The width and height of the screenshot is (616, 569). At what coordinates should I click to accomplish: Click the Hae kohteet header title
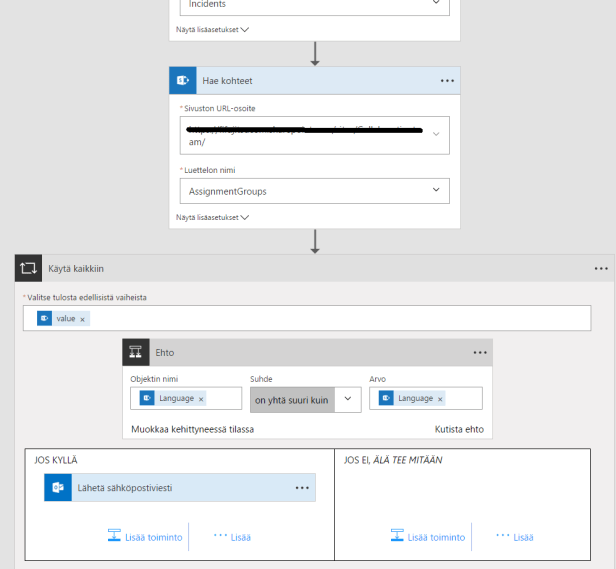pyautogui.click(x=227, y=81)
